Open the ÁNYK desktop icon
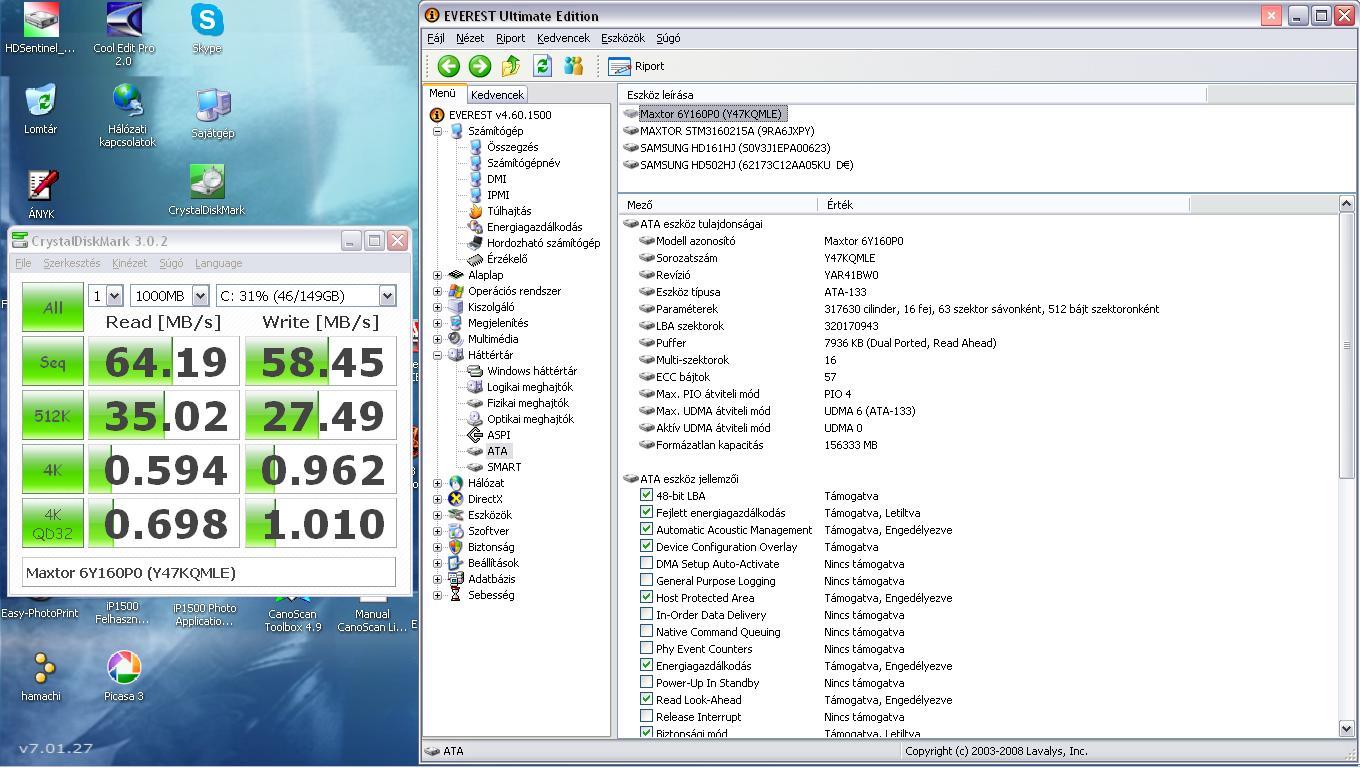The image size is (1360, 768). tap(41, 194)
